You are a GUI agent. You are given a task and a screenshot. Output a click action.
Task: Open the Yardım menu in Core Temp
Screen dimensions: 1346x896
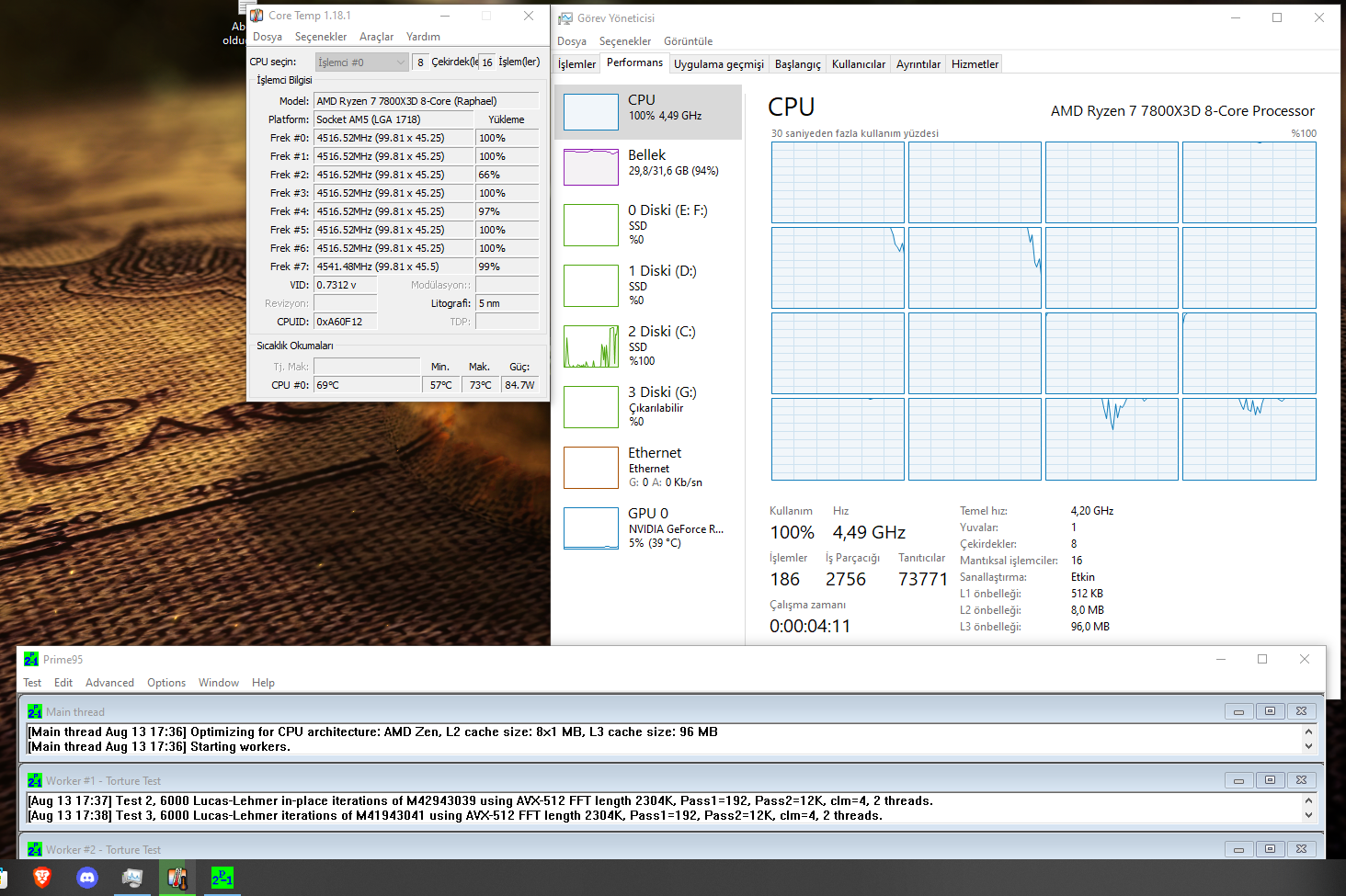[x=423, y=37]
